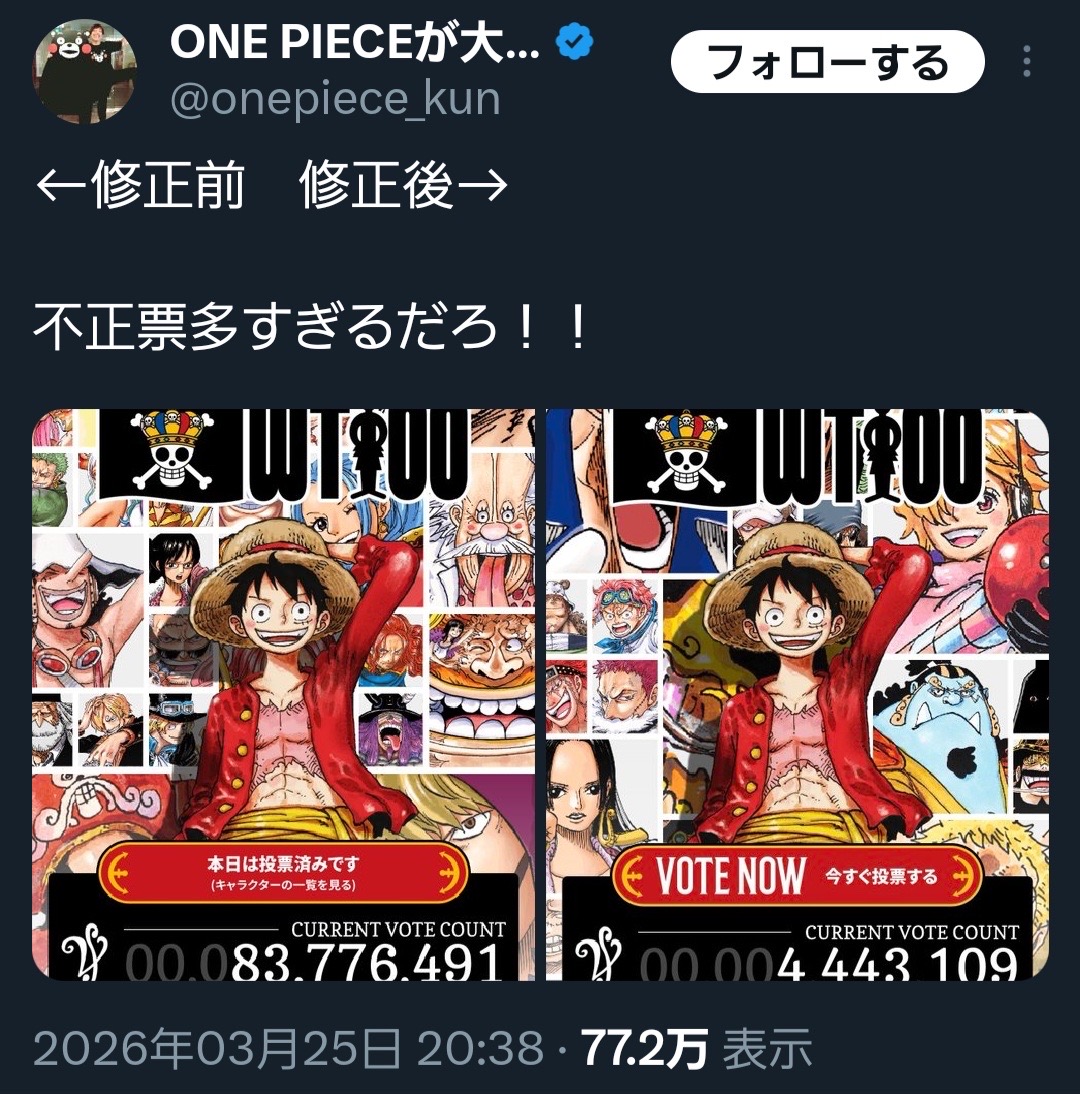
Task: Click the 77.2万 表示 view count
Action: 697,1047
